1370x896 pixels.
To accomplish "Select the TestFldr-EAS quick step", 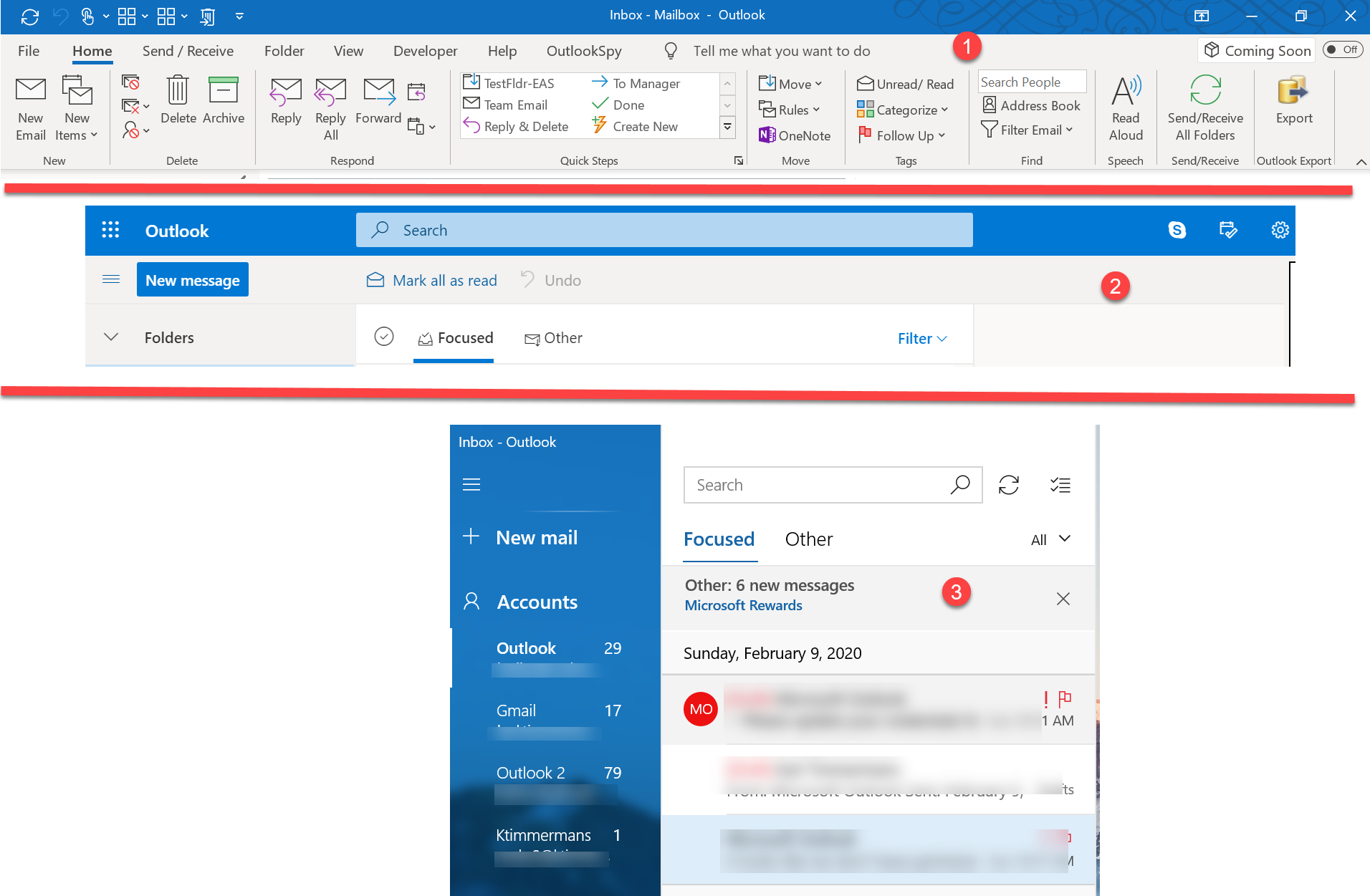I will [x=509, y=83].
